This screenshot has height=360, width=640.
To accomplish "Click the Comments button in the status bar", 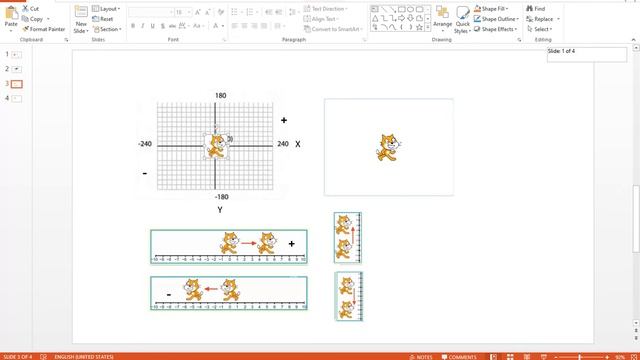I will tap(459, 357).
